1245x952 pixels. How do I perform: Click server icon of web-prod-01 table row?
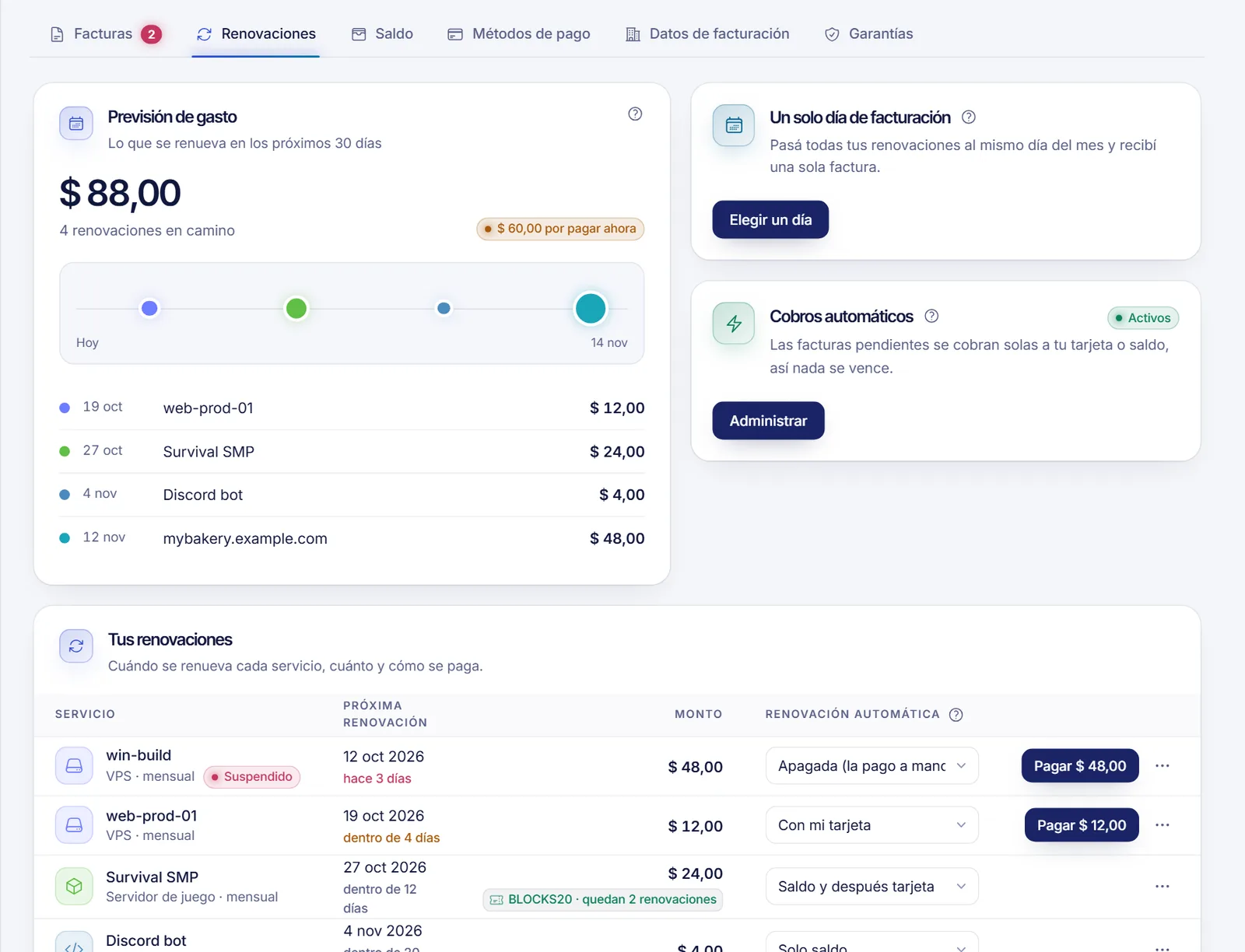74,825
